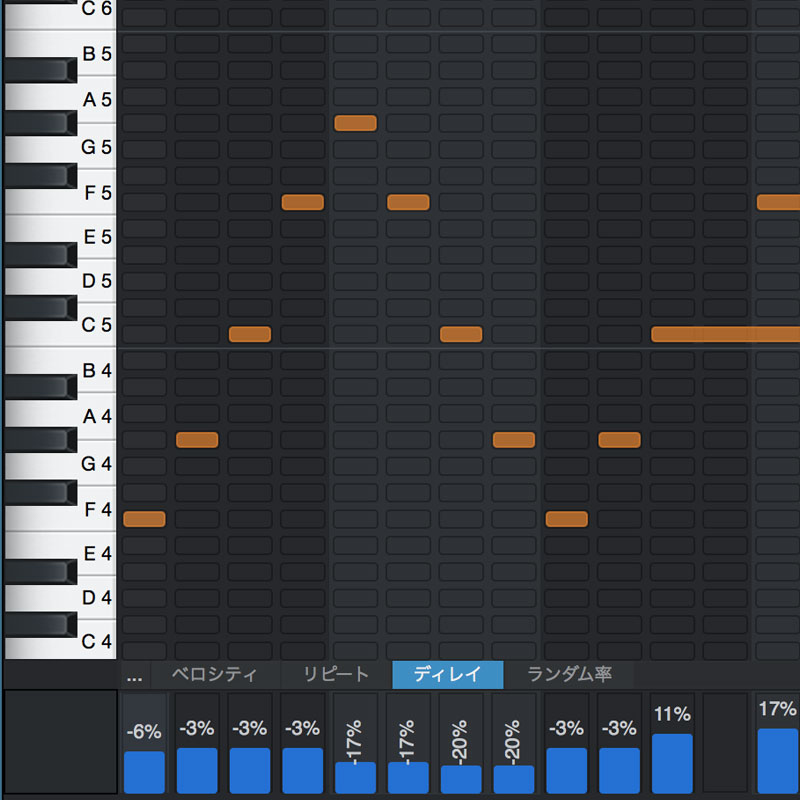Toggle off the F4 note on step 1

click(144, 519)
